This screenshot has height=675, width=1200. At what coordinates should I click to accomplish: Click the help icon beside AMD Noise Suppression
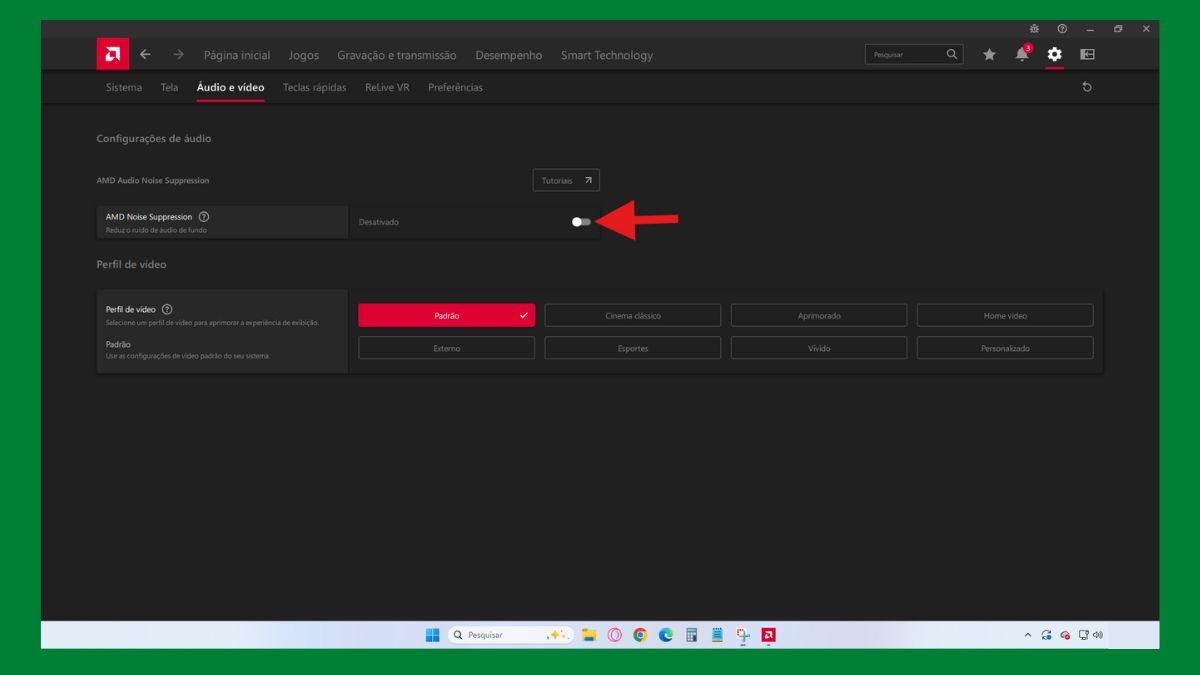(x=205, y=216)
